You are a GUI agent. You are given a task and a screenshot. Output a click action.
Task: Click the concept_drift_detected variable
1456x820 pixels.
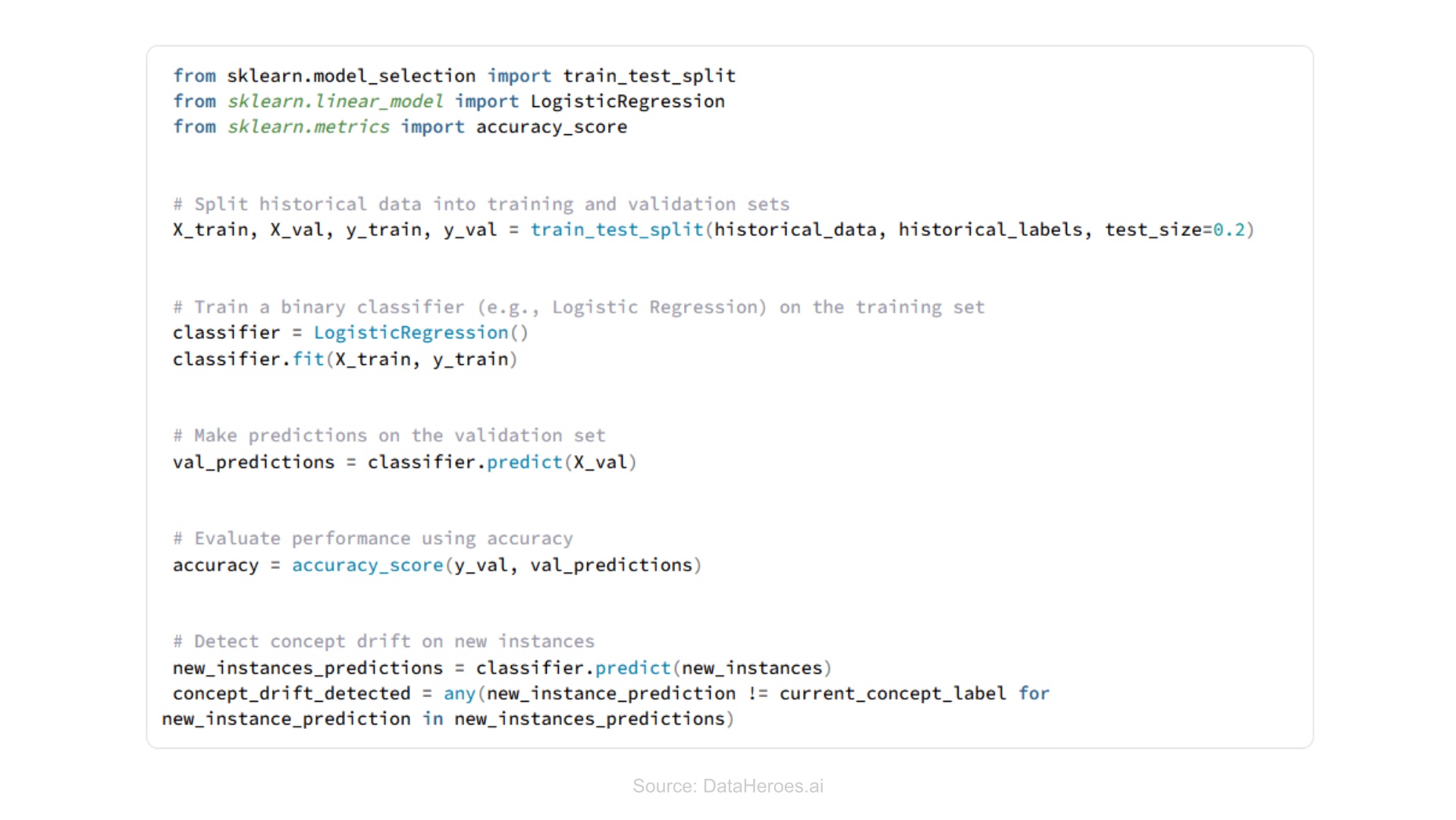291,693
